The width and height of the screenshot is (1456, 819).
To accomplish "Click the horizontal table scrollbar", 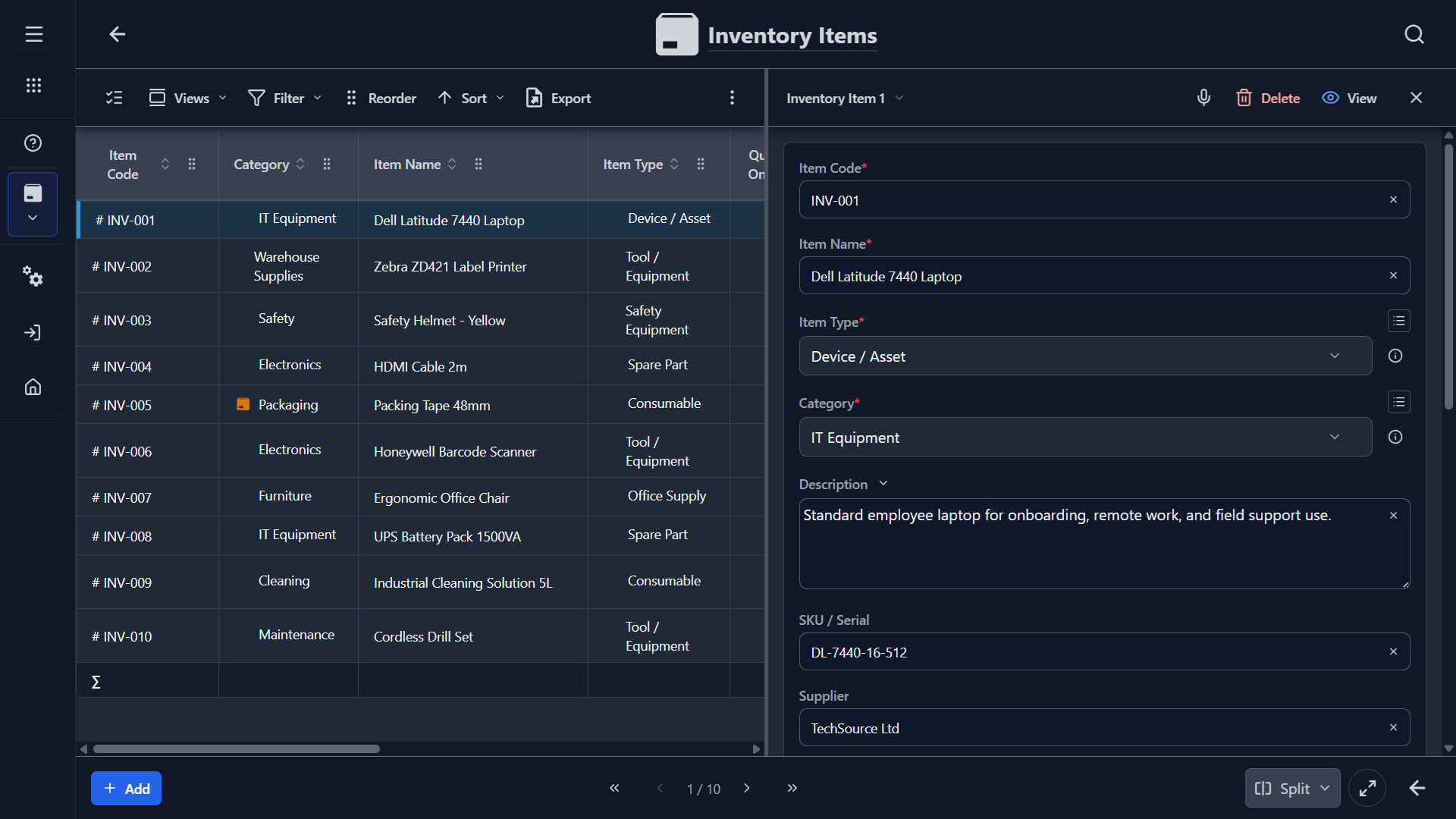I will (x=236, y=748).
